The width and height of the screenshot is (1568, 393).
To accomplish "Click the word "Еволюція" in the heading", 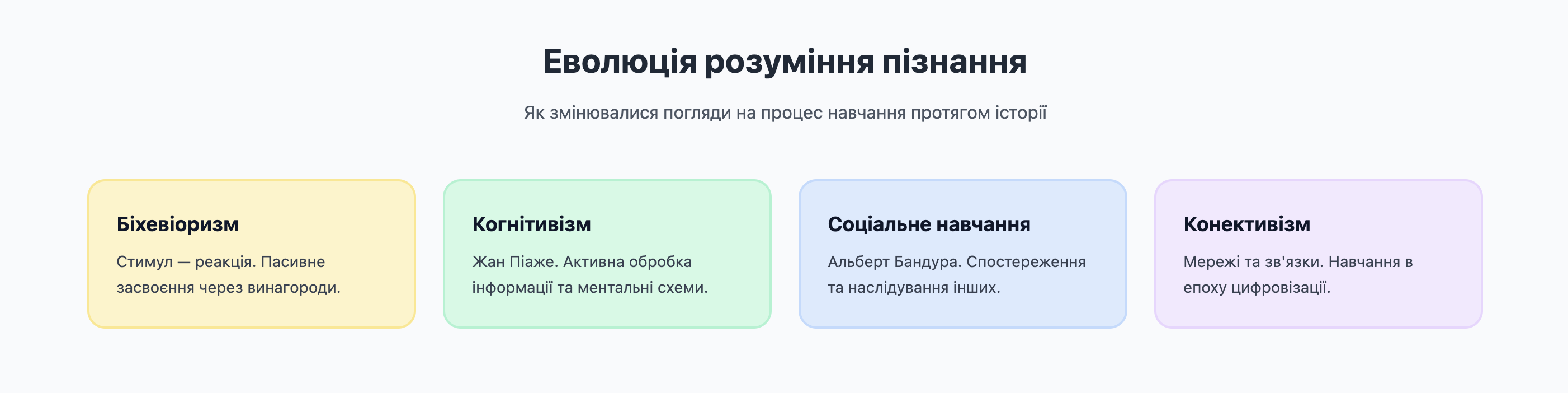I will pos(619,62).
